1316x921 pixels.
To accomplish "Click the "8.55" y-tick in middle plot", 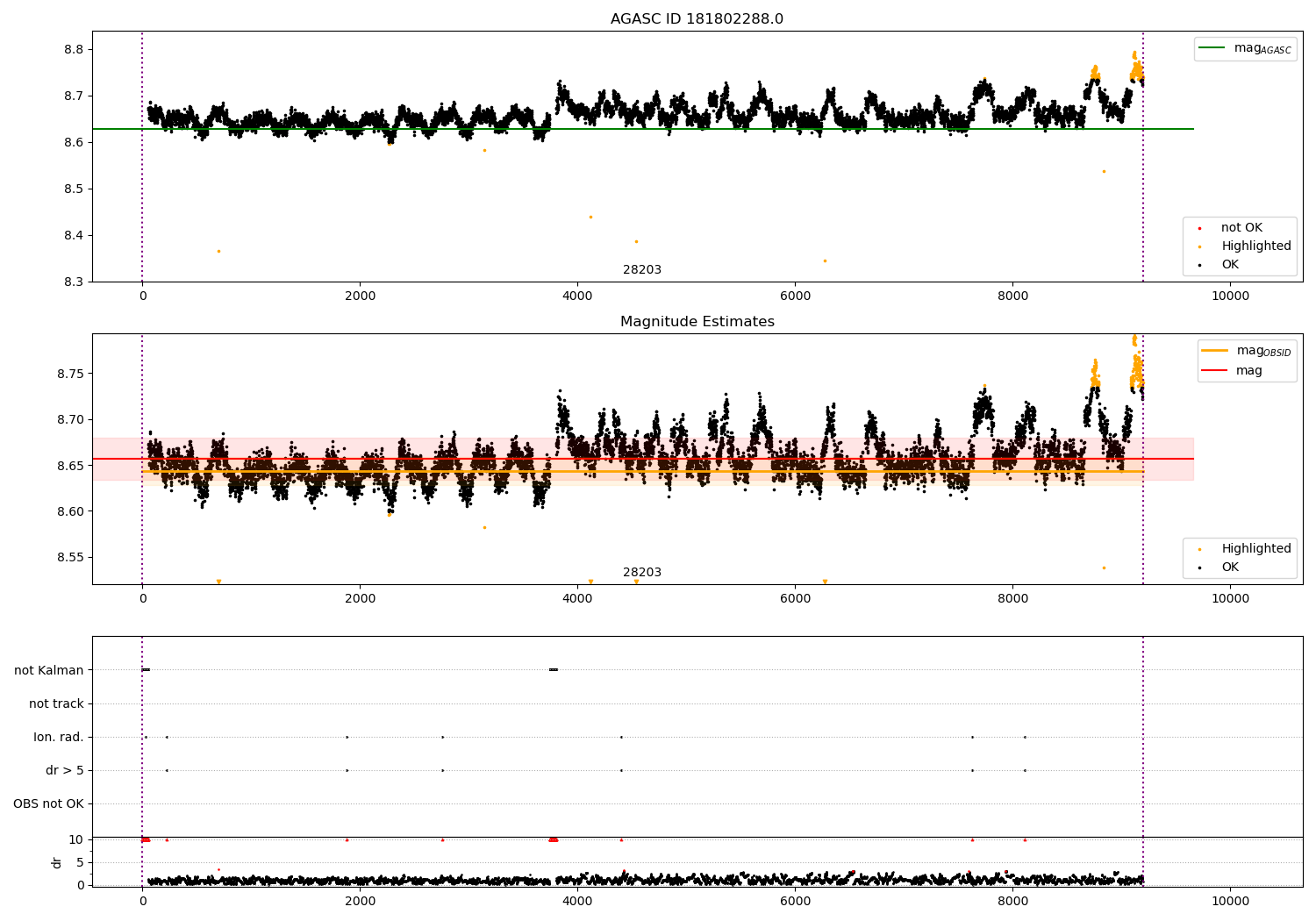I will (x=70, y=558).
